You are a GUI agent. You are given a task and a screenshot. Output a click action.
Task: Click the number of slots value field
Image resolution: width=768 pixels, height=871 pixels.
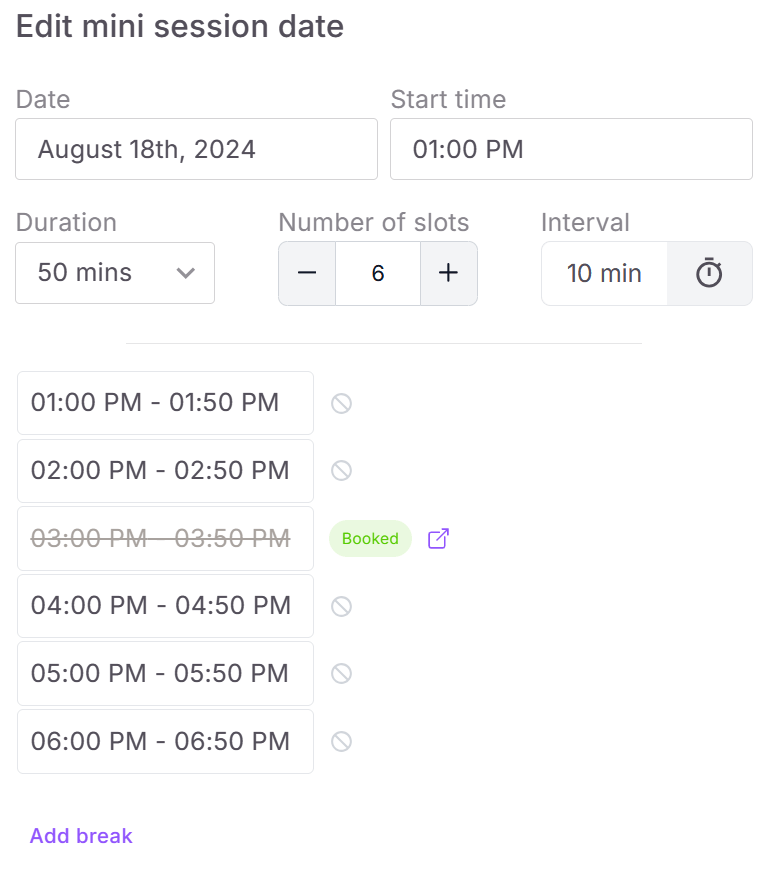pyautogui.click(x=378, y=273)
